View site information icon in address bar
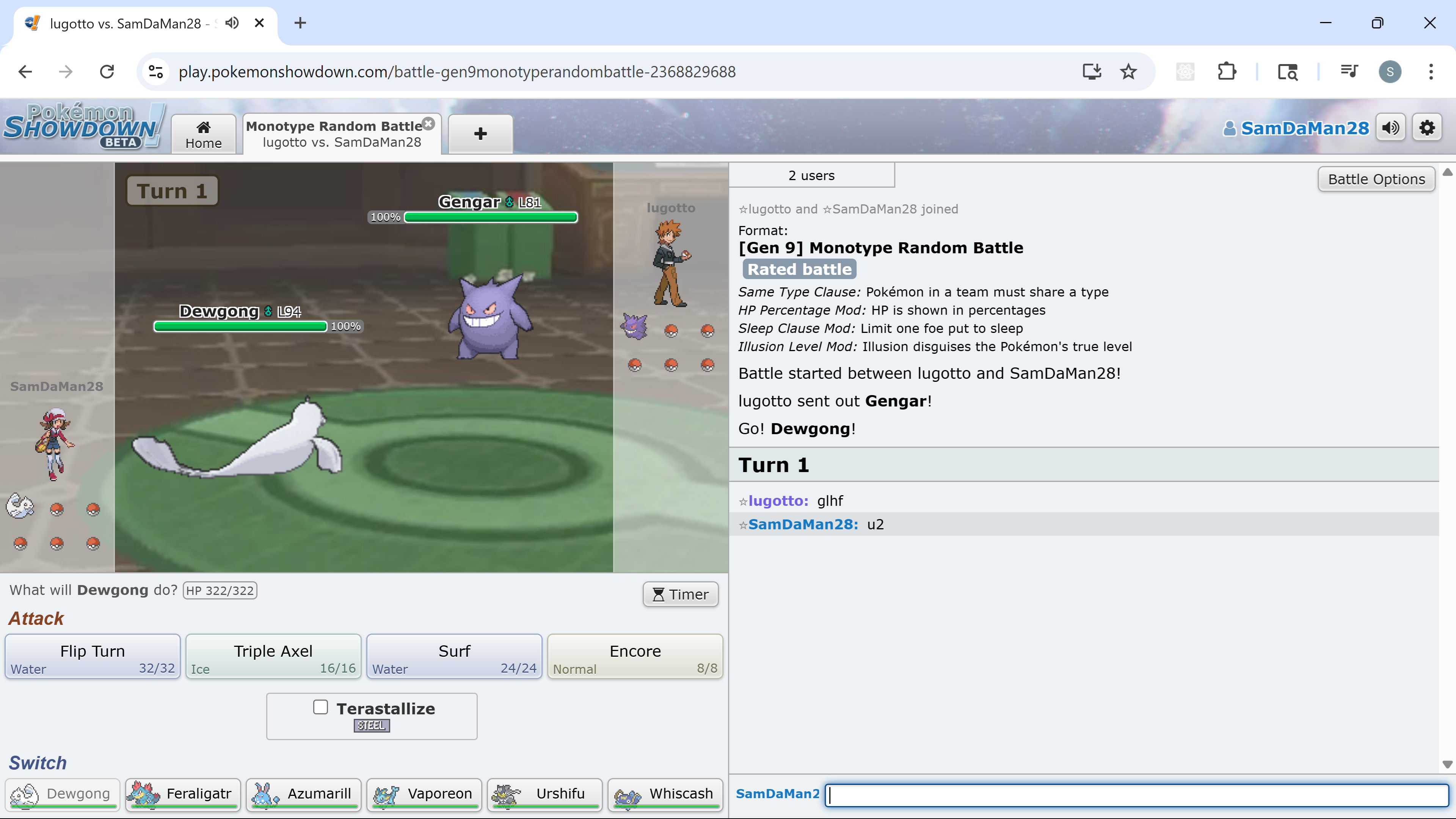 coord(155,72)
